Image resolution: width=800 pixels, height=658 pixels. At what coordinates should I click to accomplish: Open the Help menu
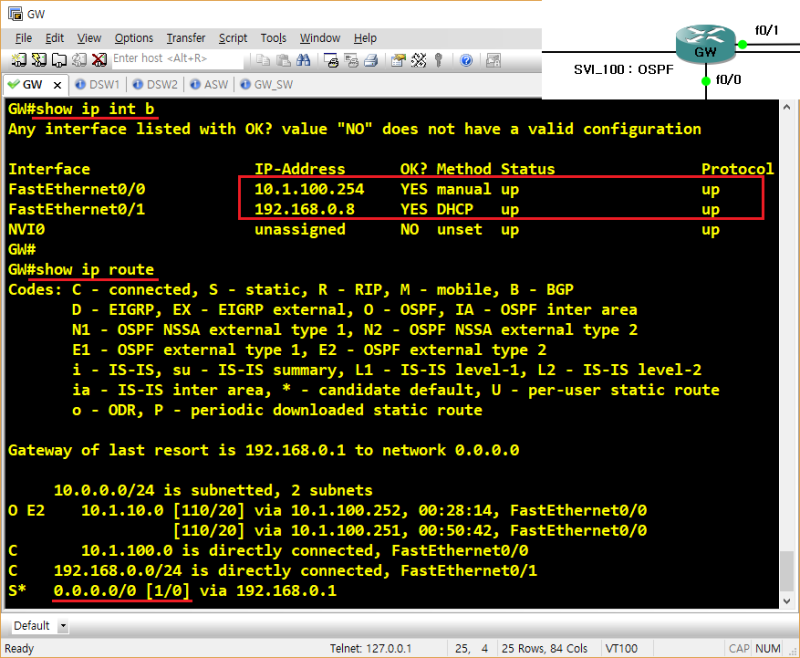tap(365, 38)
